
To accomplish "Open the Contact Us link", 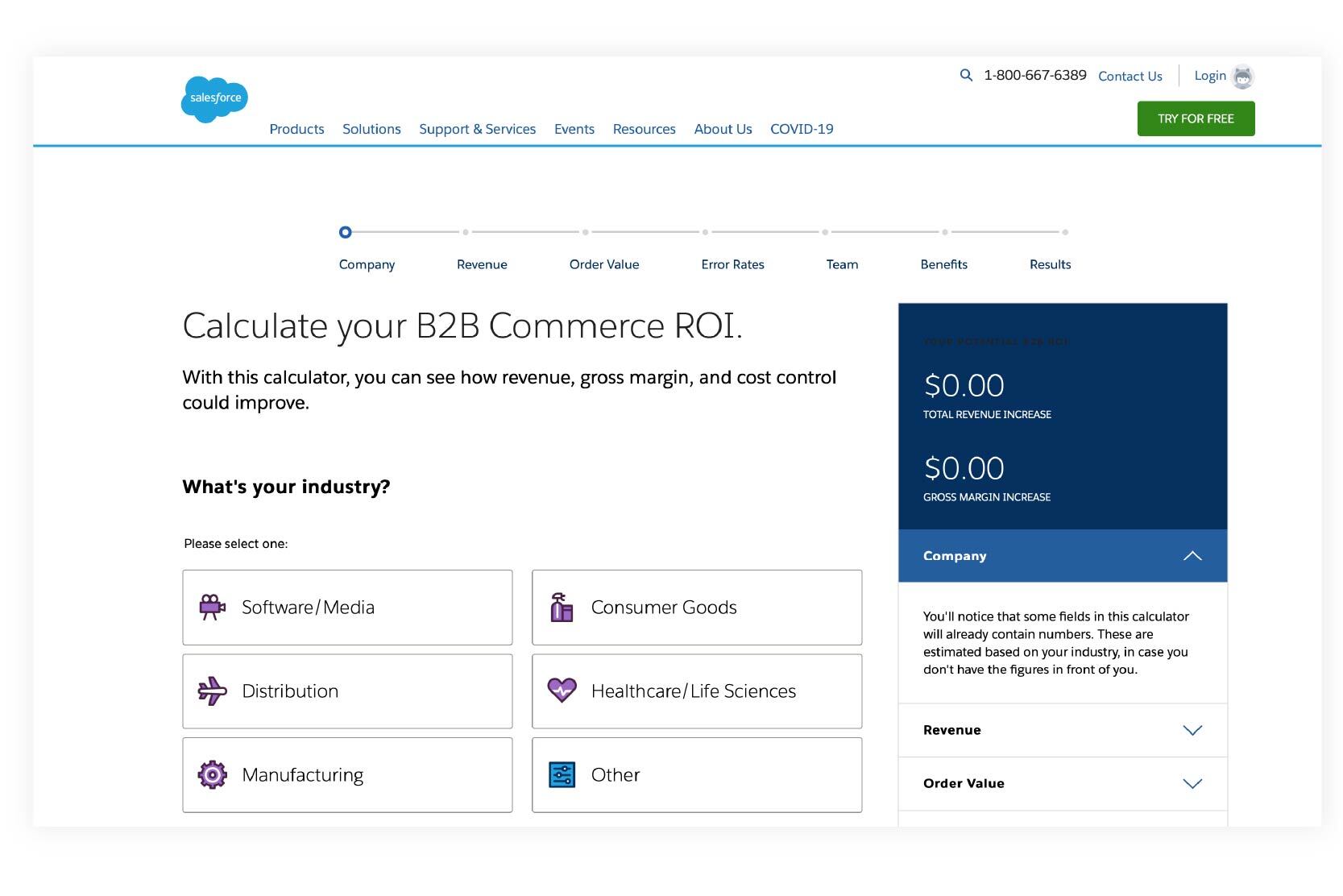I will point(1130,75).
